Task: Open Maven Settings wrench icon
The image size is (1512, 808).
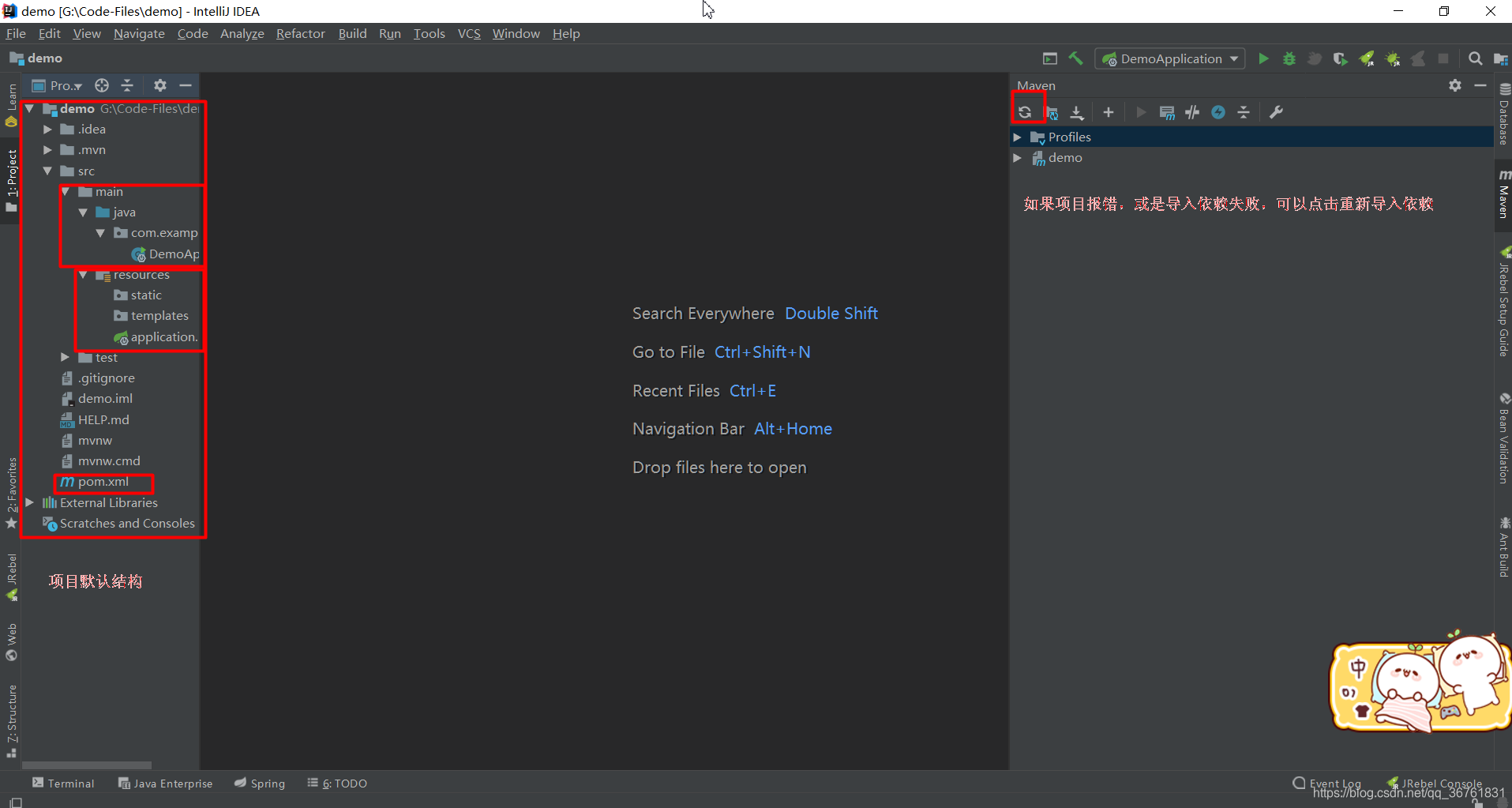Action: click(x=1276, y=112)
